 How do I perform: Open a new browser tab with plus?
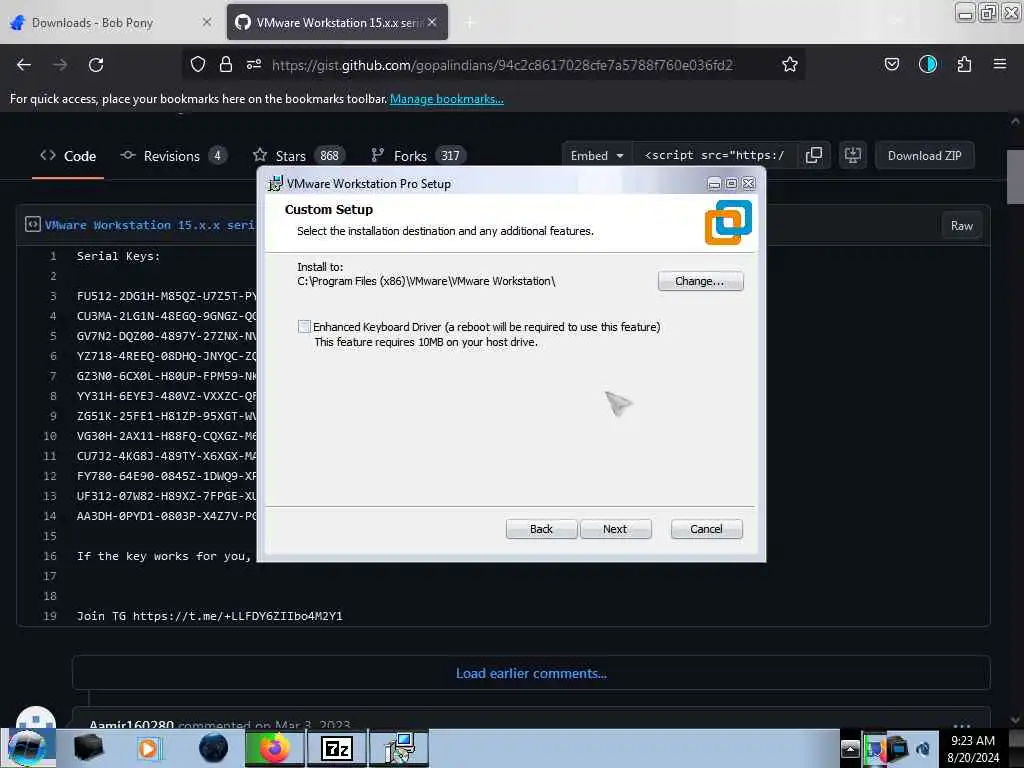pyautogui.click(x=470, y=23)
